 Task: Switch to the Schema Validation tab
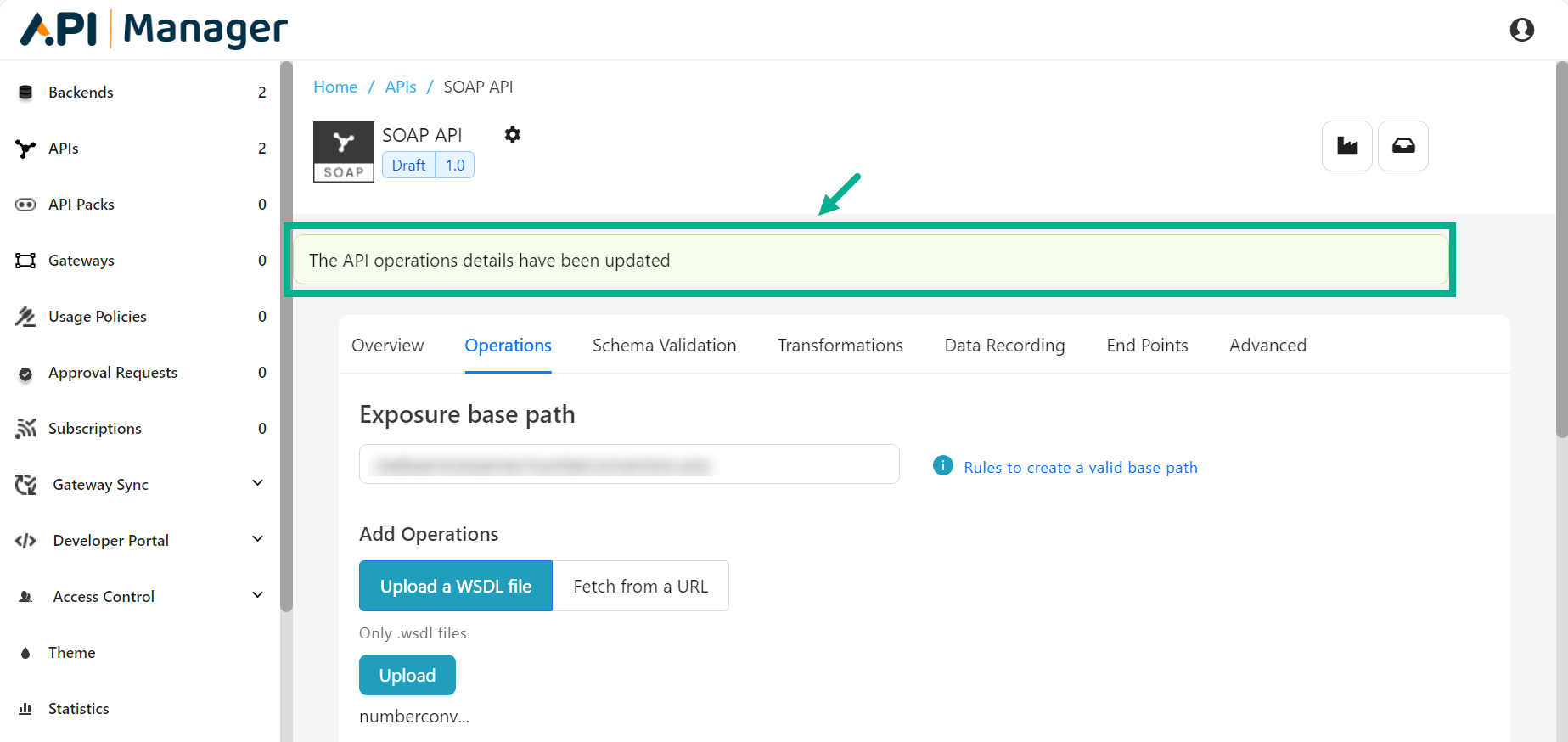pyautogui.click(x=664, y=346)
